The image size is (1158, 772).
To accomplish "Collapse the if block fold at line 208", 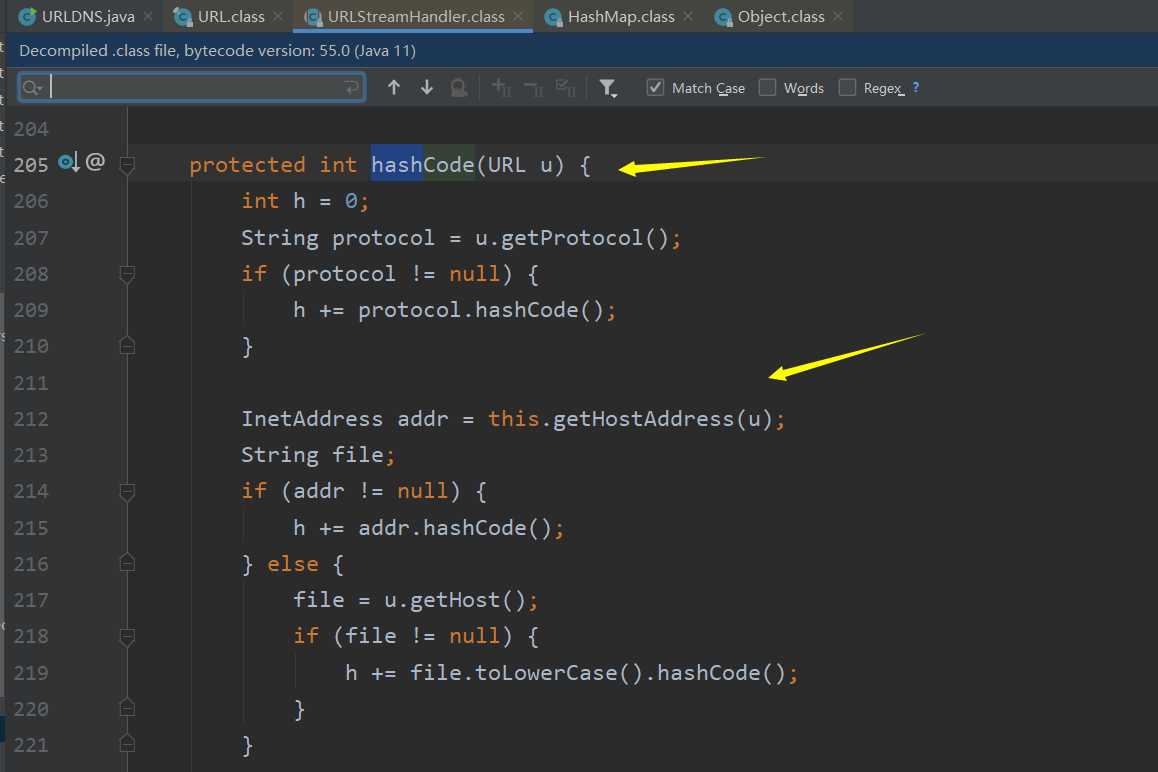I will point(127,274).
